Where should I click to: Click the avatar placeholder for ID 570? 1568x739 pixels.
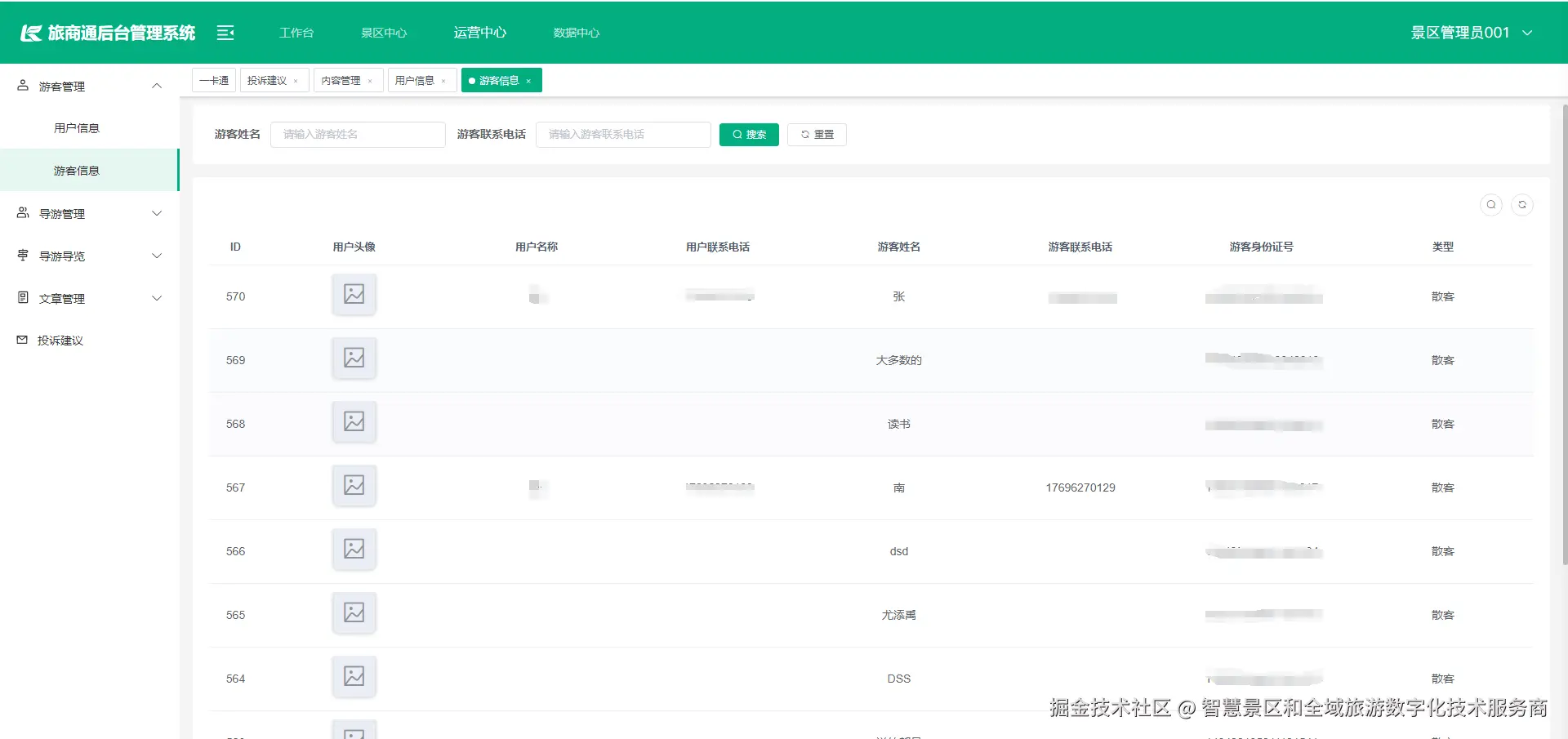tap(354, 294)
